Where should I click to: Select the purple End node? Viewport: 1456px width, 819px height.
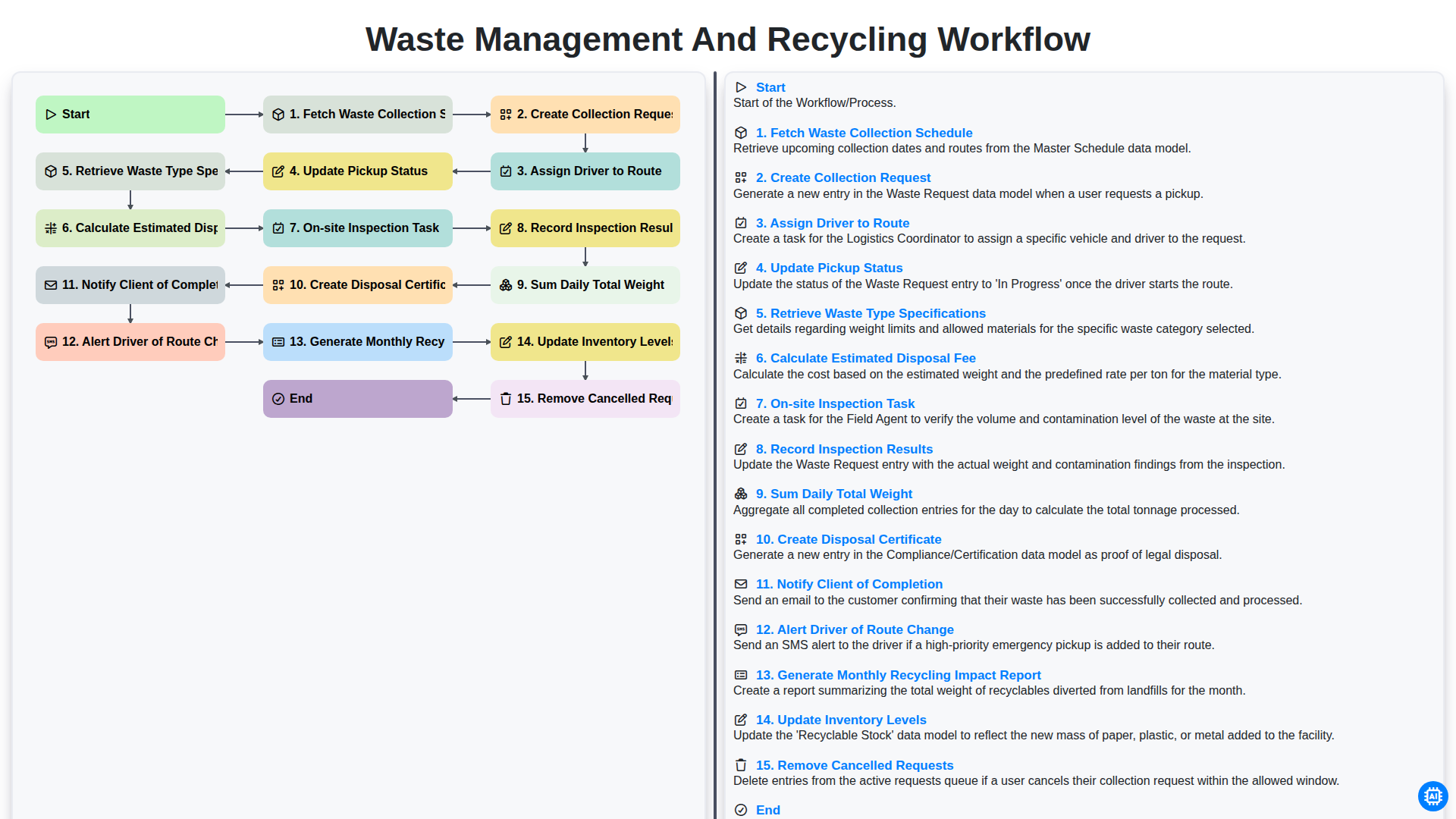pos(358,399)
